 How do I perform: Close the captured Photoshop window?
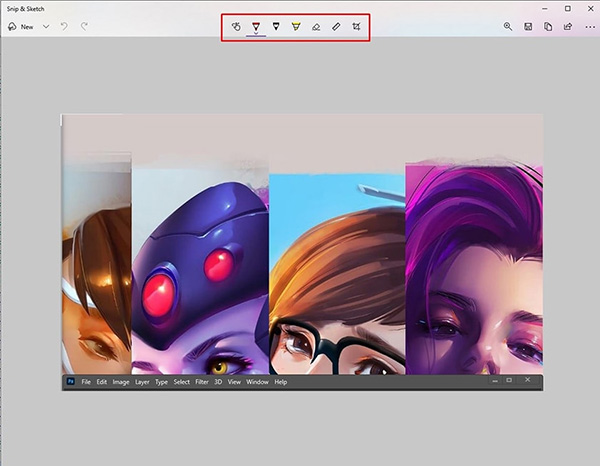(528, 380)
